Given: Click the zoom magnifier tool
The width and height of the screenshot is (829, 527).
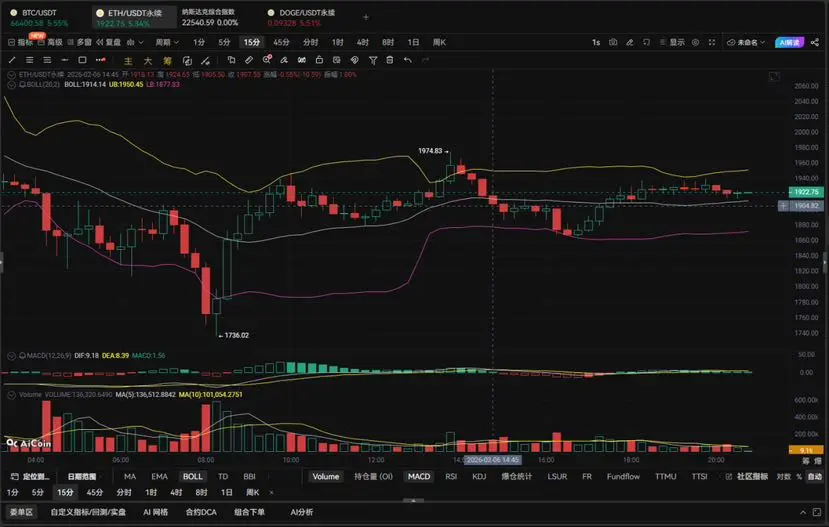Looking at the screenshot, I should pos(267,60).
